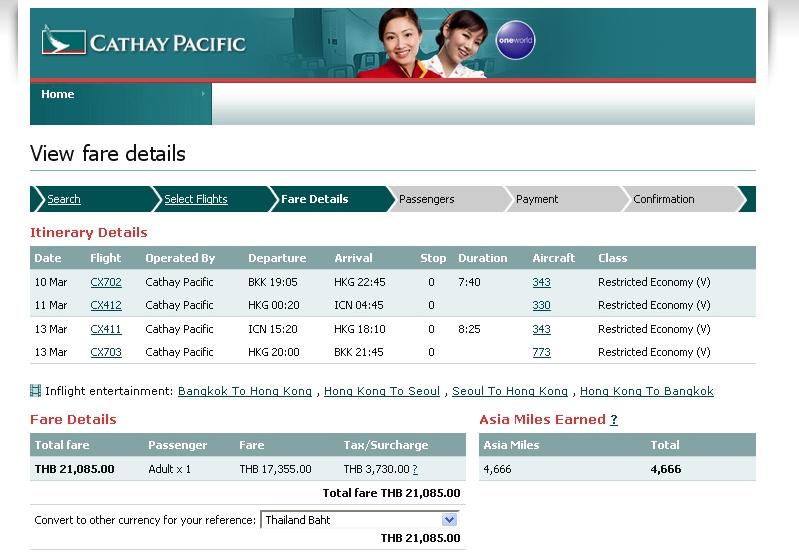Open Hong Kong To Bangkok entertainment
The width and height of the screenshot is (799, 556).
tap(647, 391)
